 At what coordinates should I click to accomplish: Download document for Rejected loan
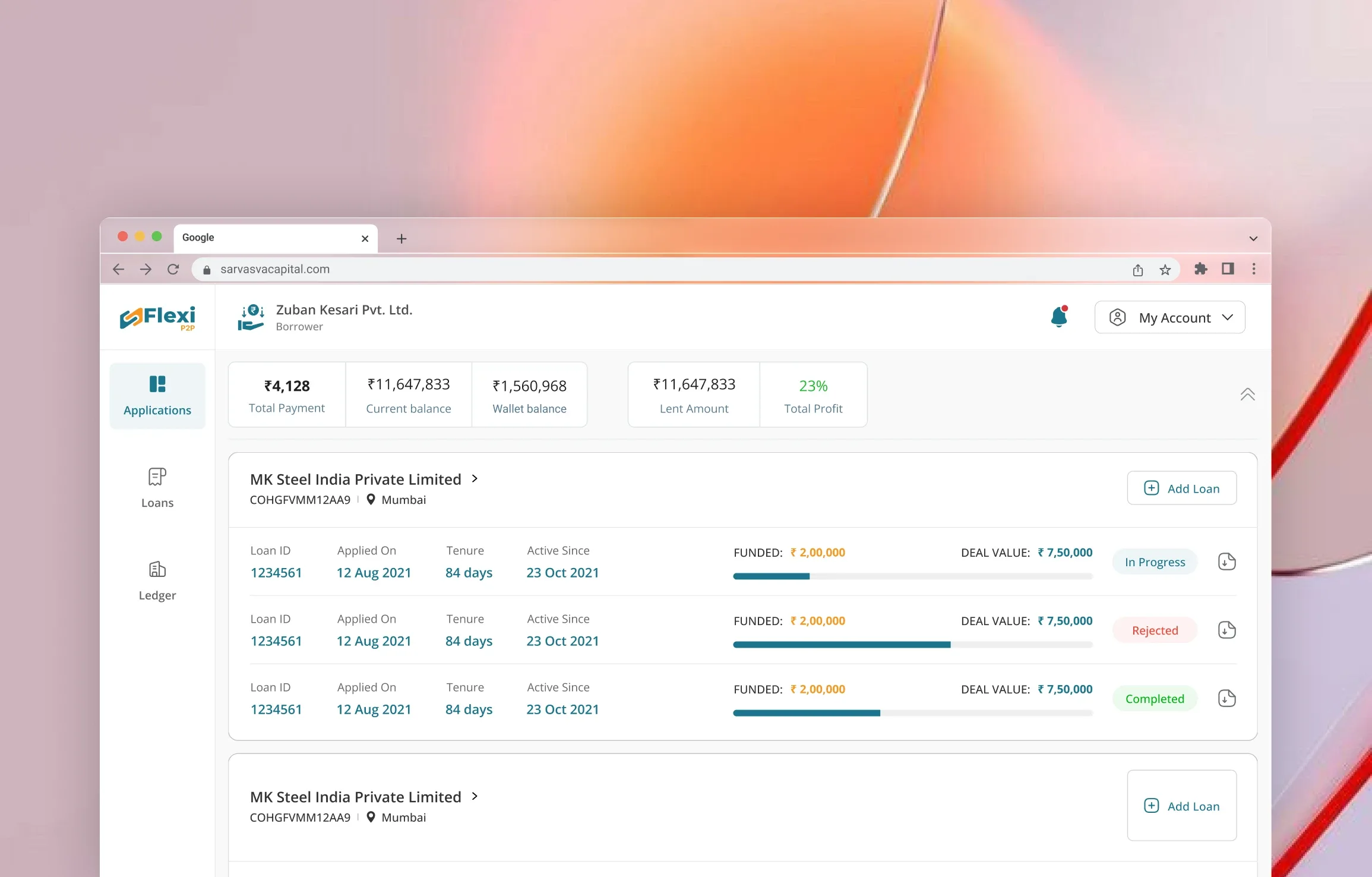click(x=1226, y=630)
